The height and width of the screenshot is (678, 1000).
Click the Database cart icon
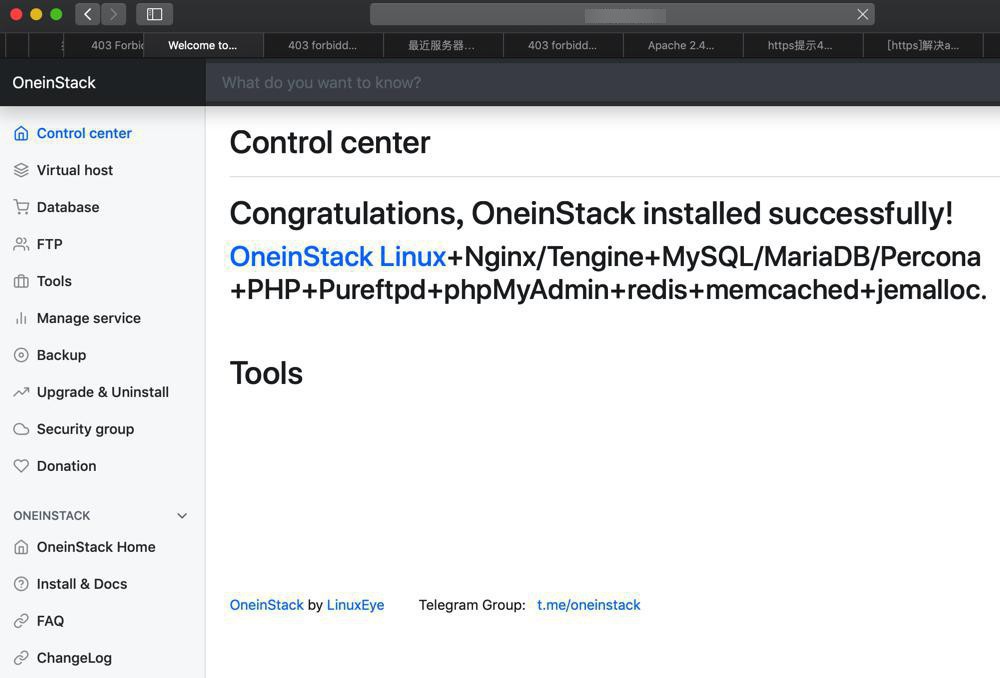click(21, 207)
